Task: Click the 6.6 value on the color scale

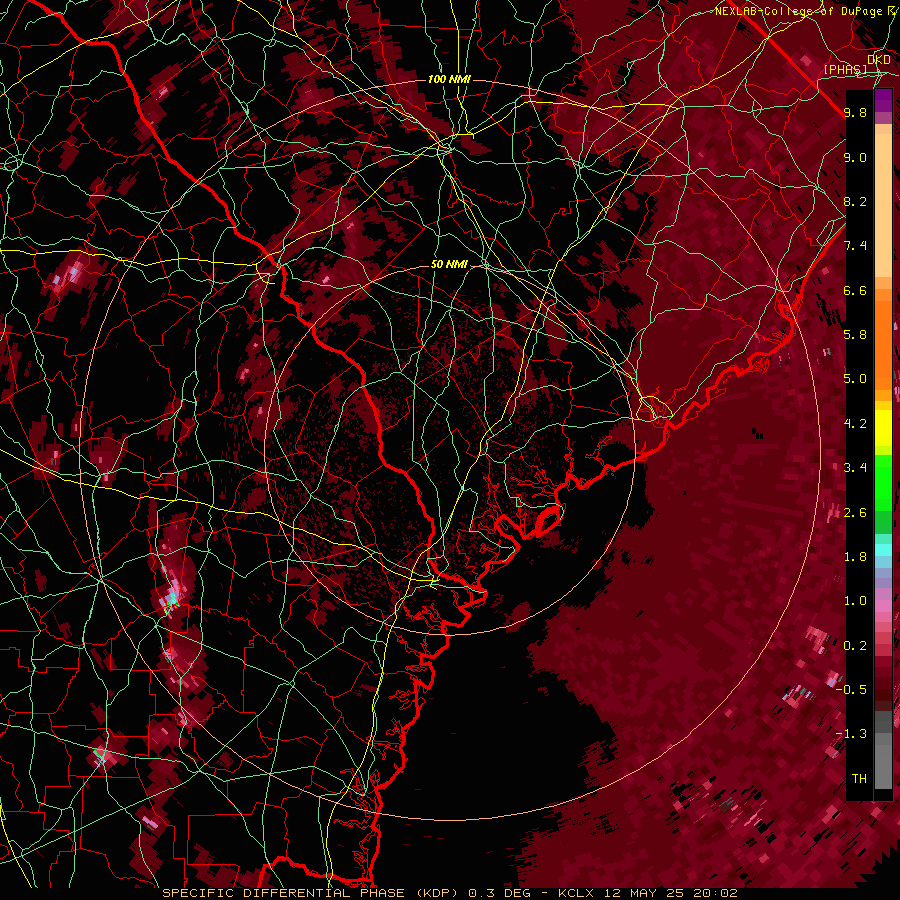Action: (855, 291)
